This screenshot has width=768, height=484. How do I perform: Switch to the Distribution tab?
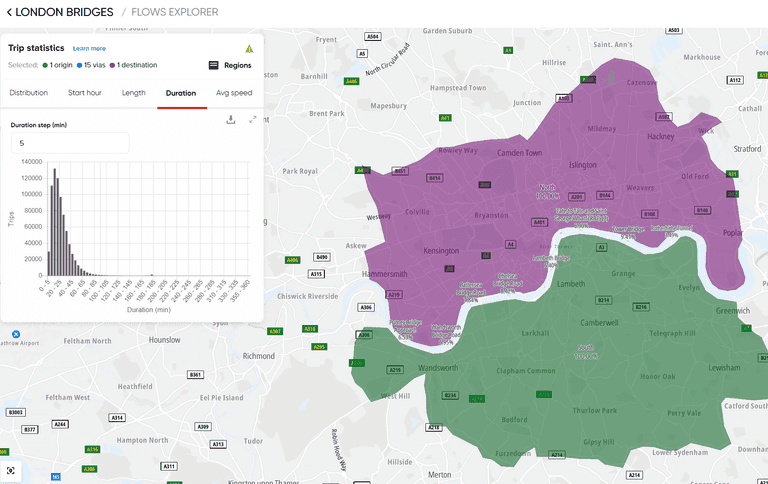click(29, 93)
